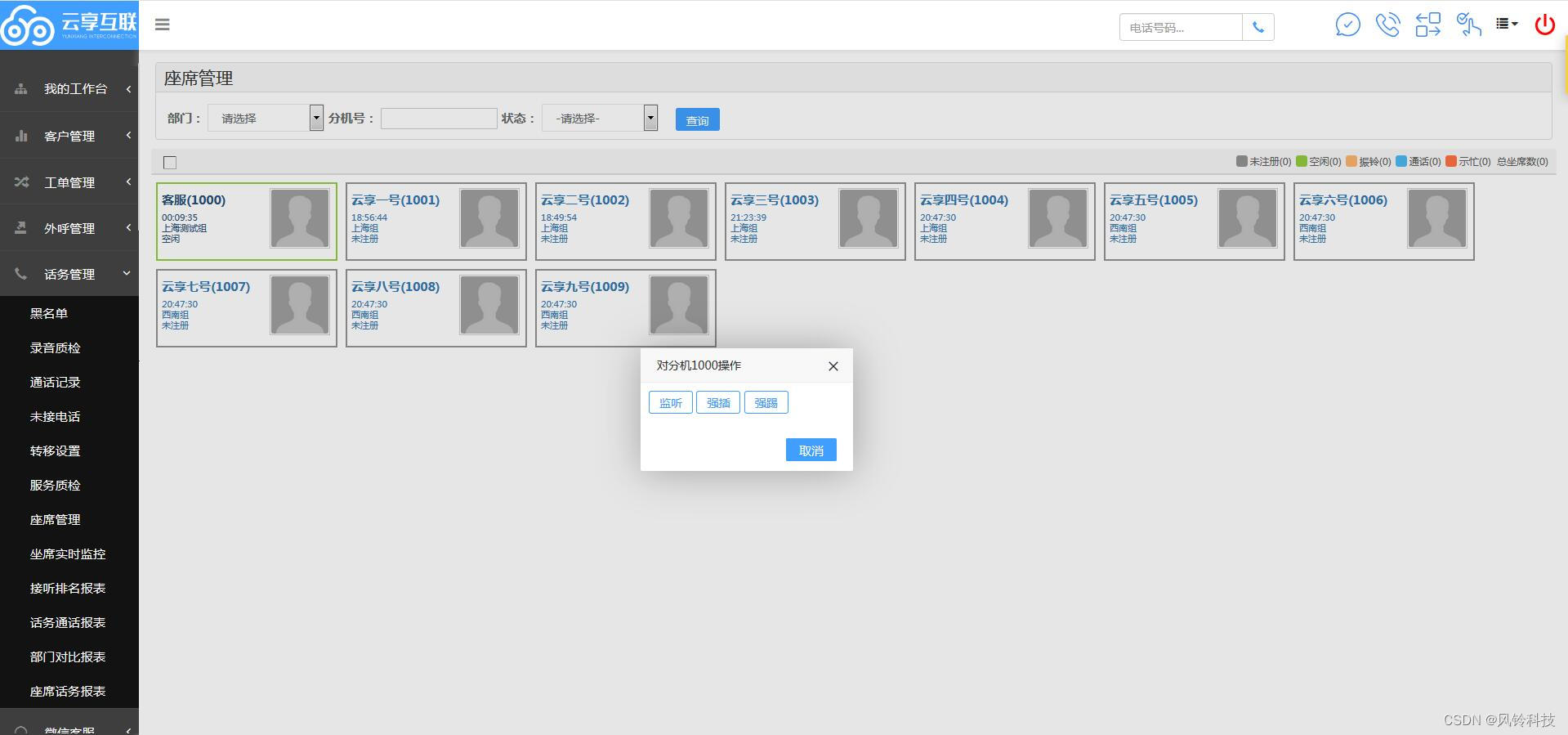Viewport: 1568px width, 735px height.
Task: Focus the 电话号码 input field
Action: click(1181, 27)
